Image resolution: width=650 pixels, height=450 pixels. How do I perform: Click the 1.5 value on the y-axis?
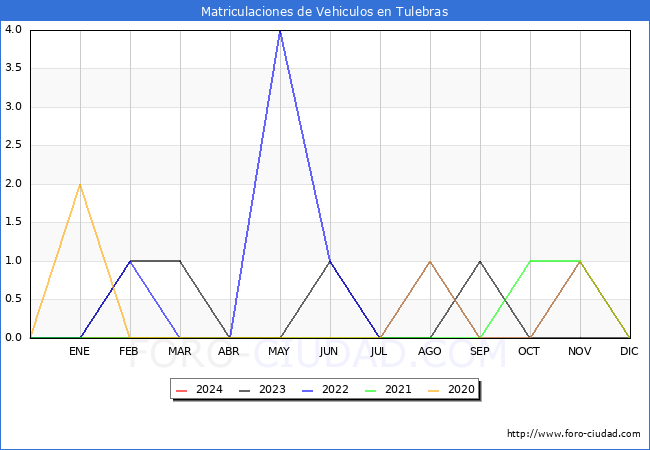[13, 222]
